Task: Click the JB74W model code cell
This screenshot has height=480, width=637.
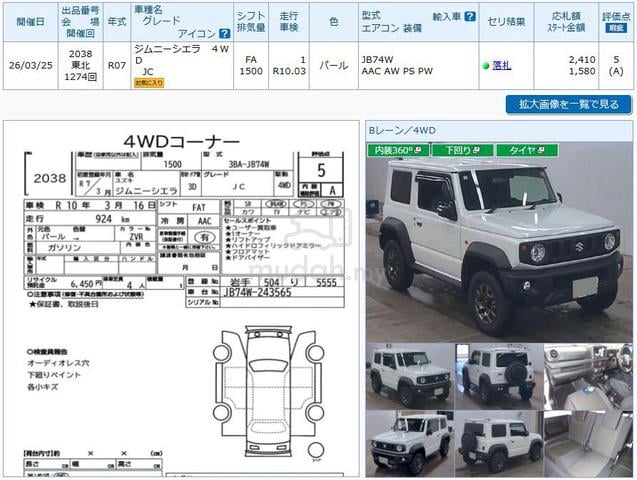Action: click(x=377, y=60)
